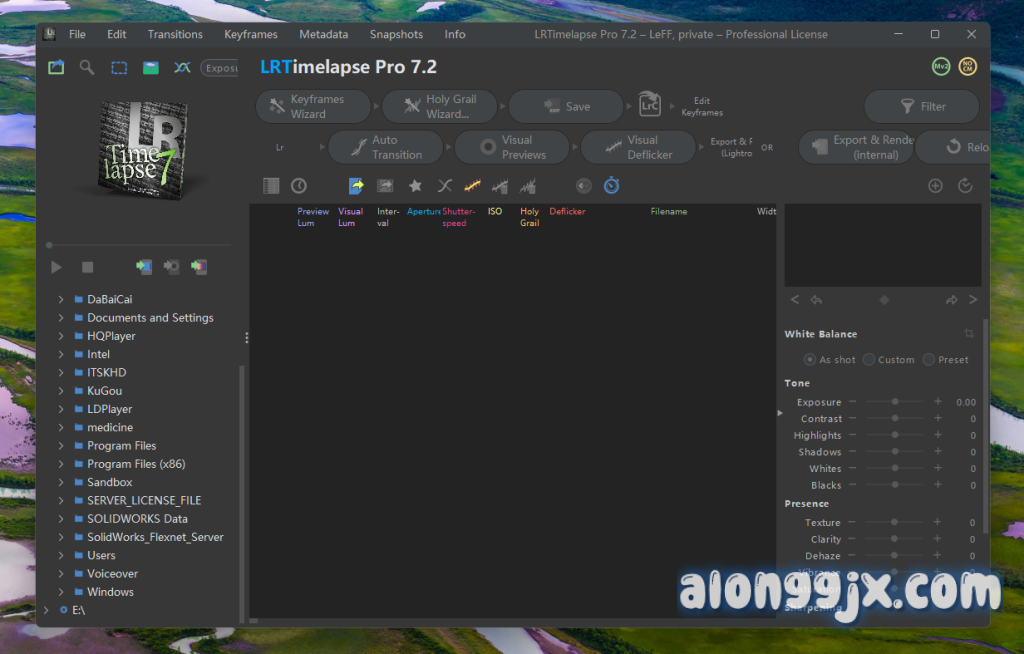Viewport: 1024px width, 654px height.
Task: Select the Preset white balance option
Action: pos(929,360)
